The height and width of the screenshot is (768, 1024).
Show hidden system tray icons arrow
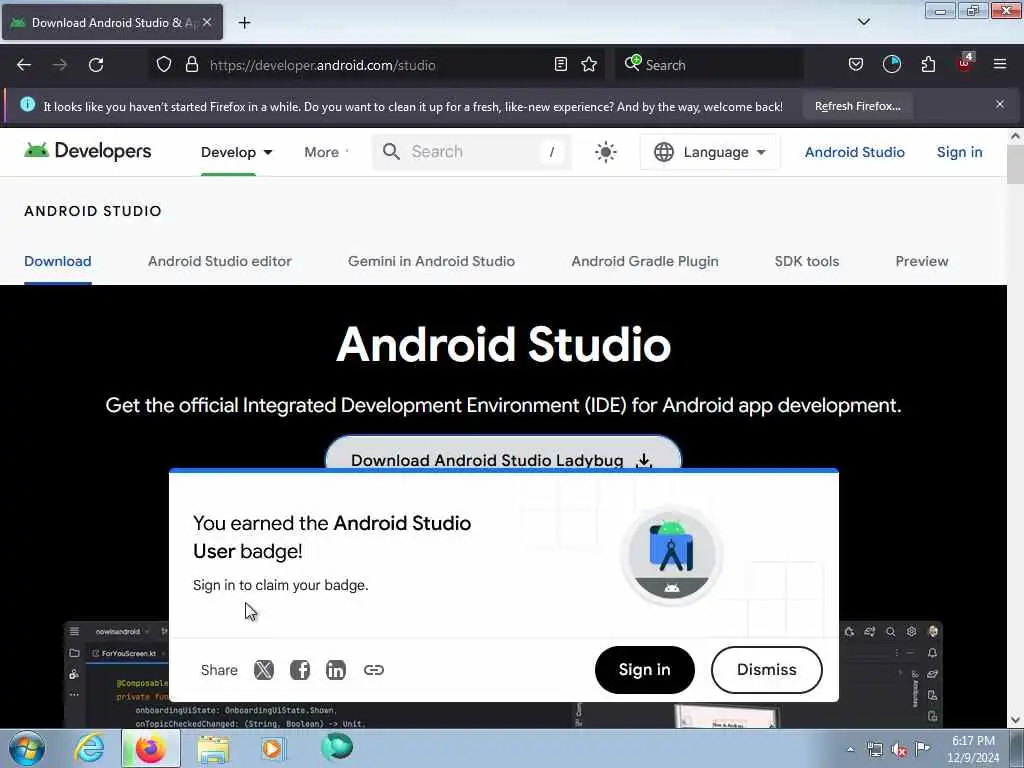850,750
